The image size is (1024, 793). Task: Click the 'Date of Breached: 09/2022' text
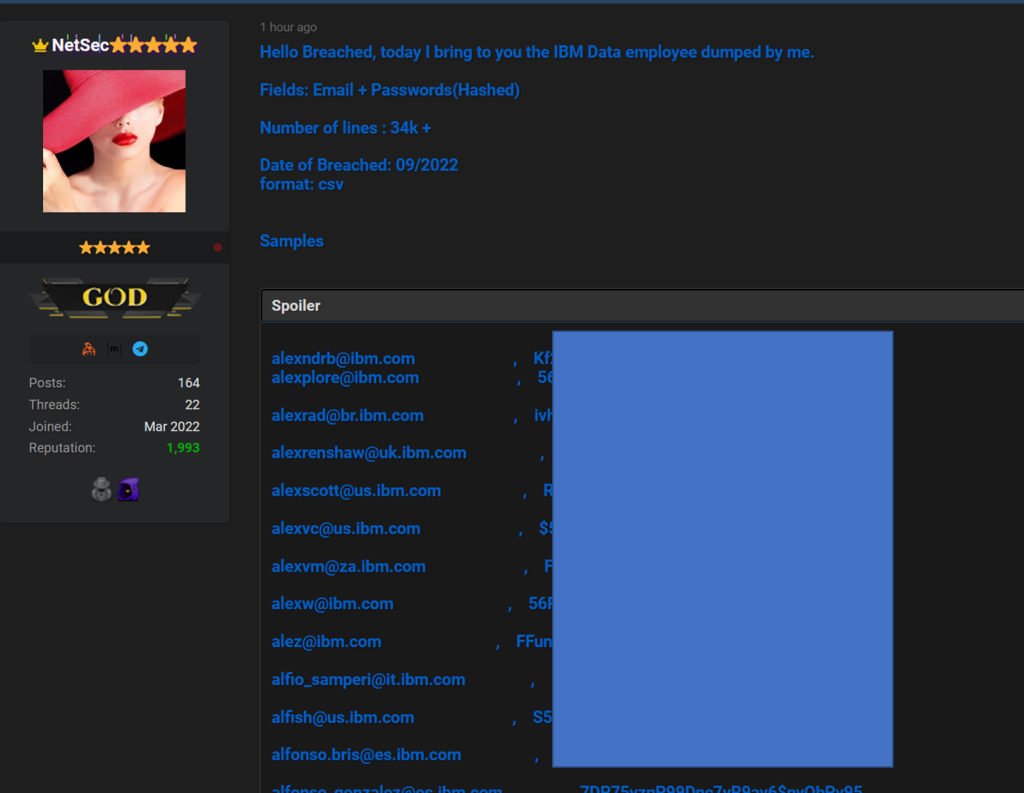tap(359, 165)
